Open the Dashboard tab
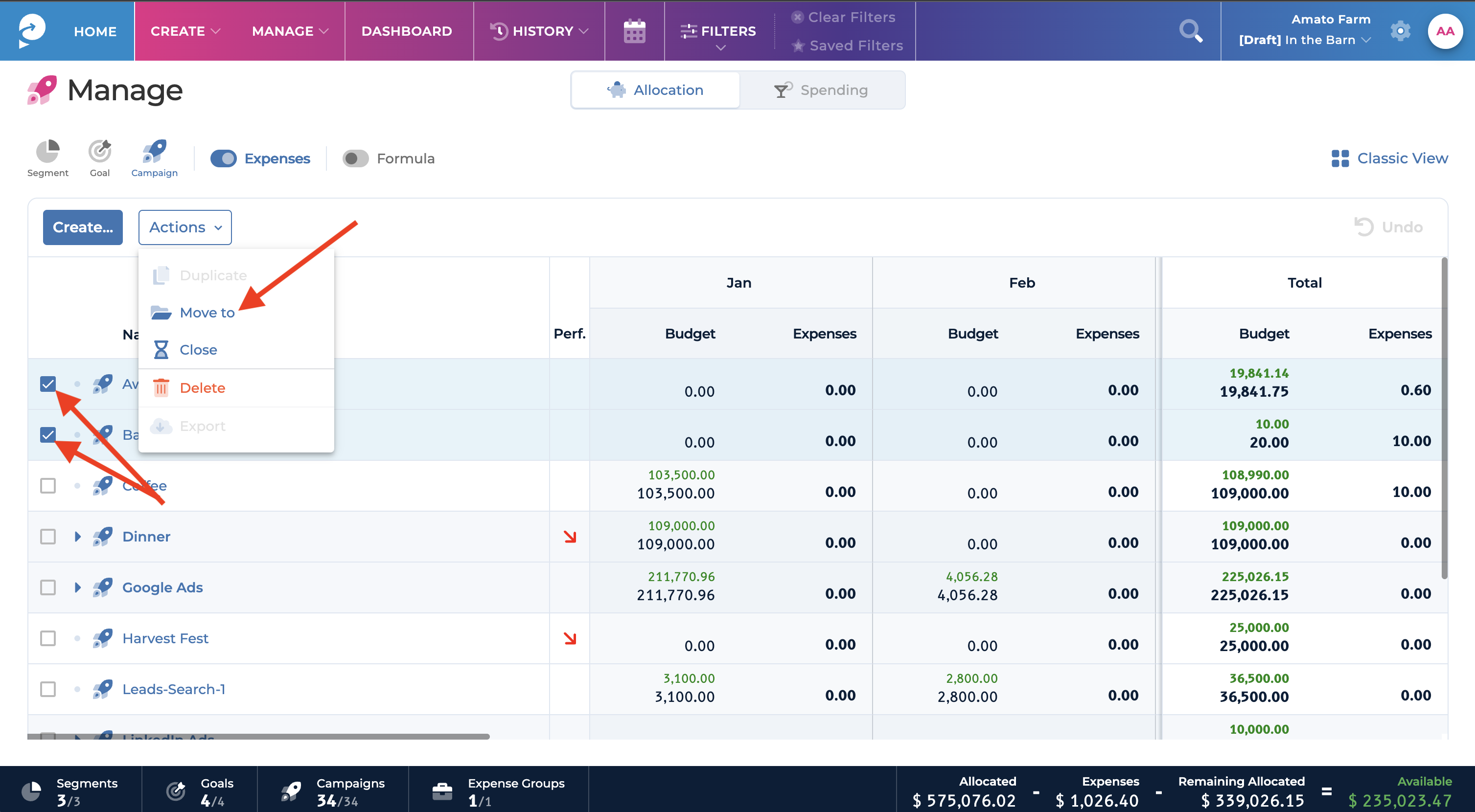Viewport: 1475px width, 812px height. 407,31
